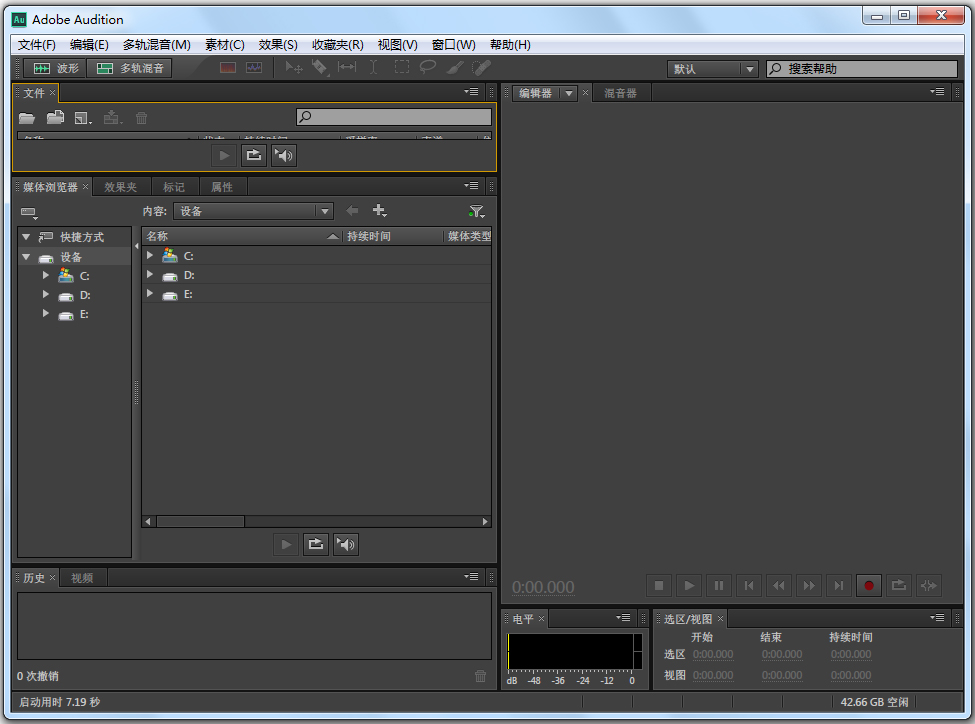Click the 搜索帮助 search field
Viewport: 975px width, 724px height.
862,69
